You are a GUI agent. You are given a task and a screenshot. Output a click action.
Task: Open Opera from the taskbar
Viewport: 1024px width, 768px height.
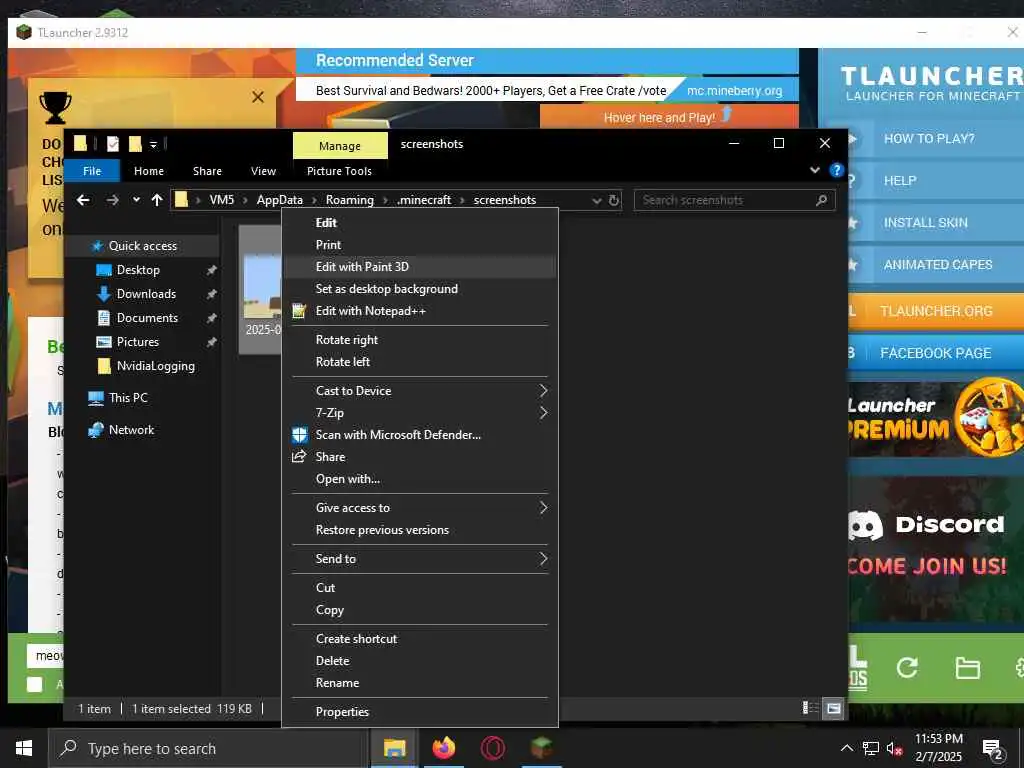tap(493, 748)
